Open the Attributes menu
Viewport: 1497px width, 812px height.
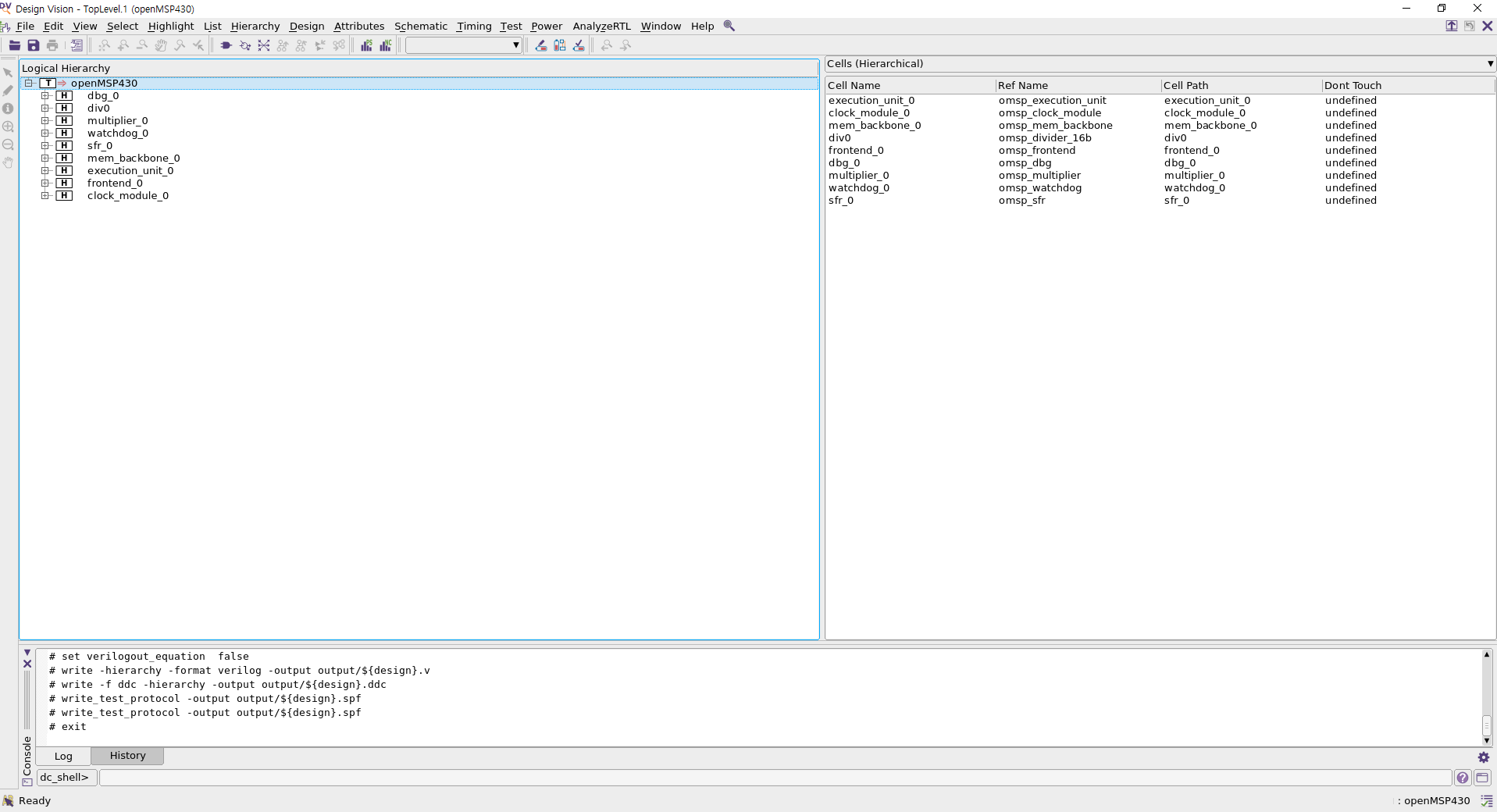point(359,26)
